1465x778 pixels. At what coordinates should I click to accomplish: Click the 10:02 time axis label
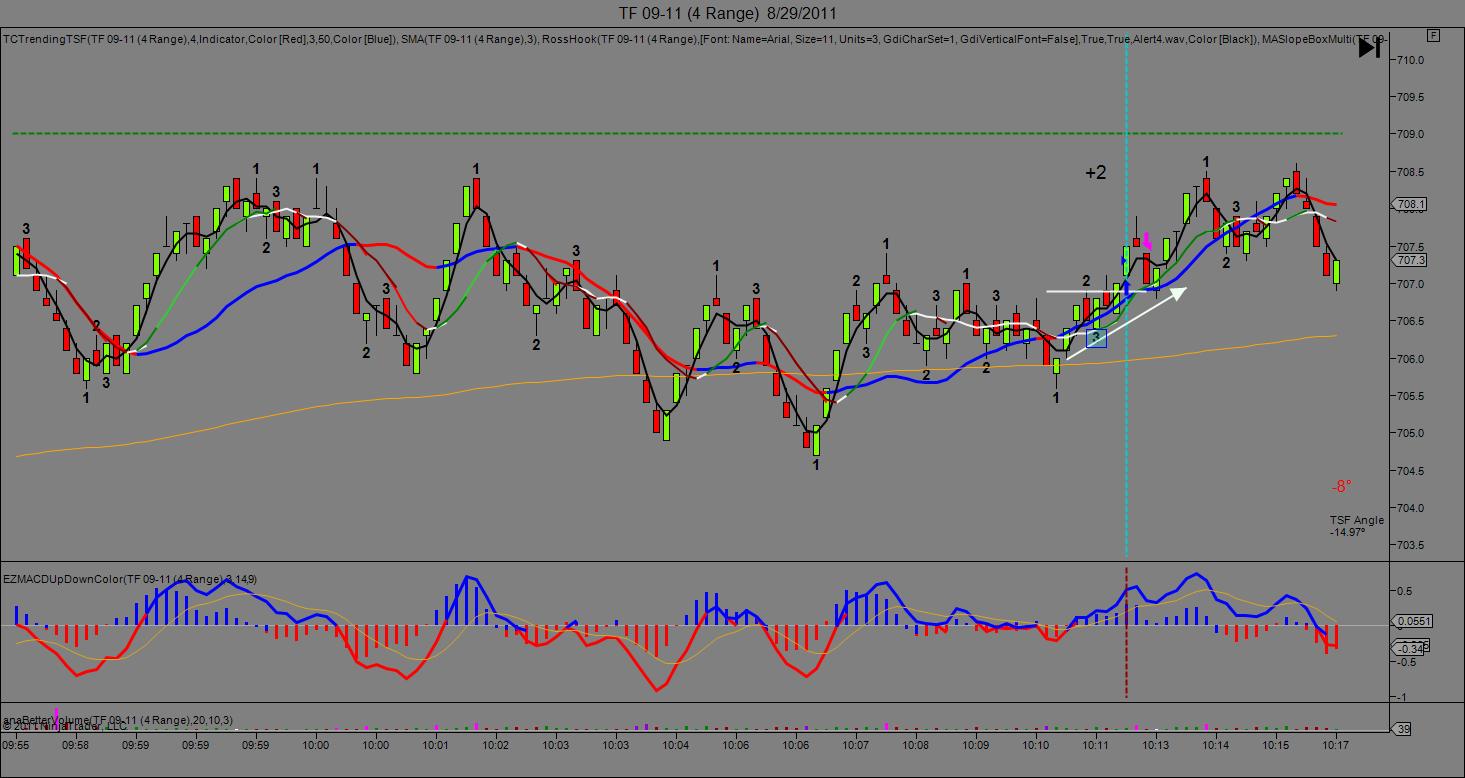(x=496, y=745)
